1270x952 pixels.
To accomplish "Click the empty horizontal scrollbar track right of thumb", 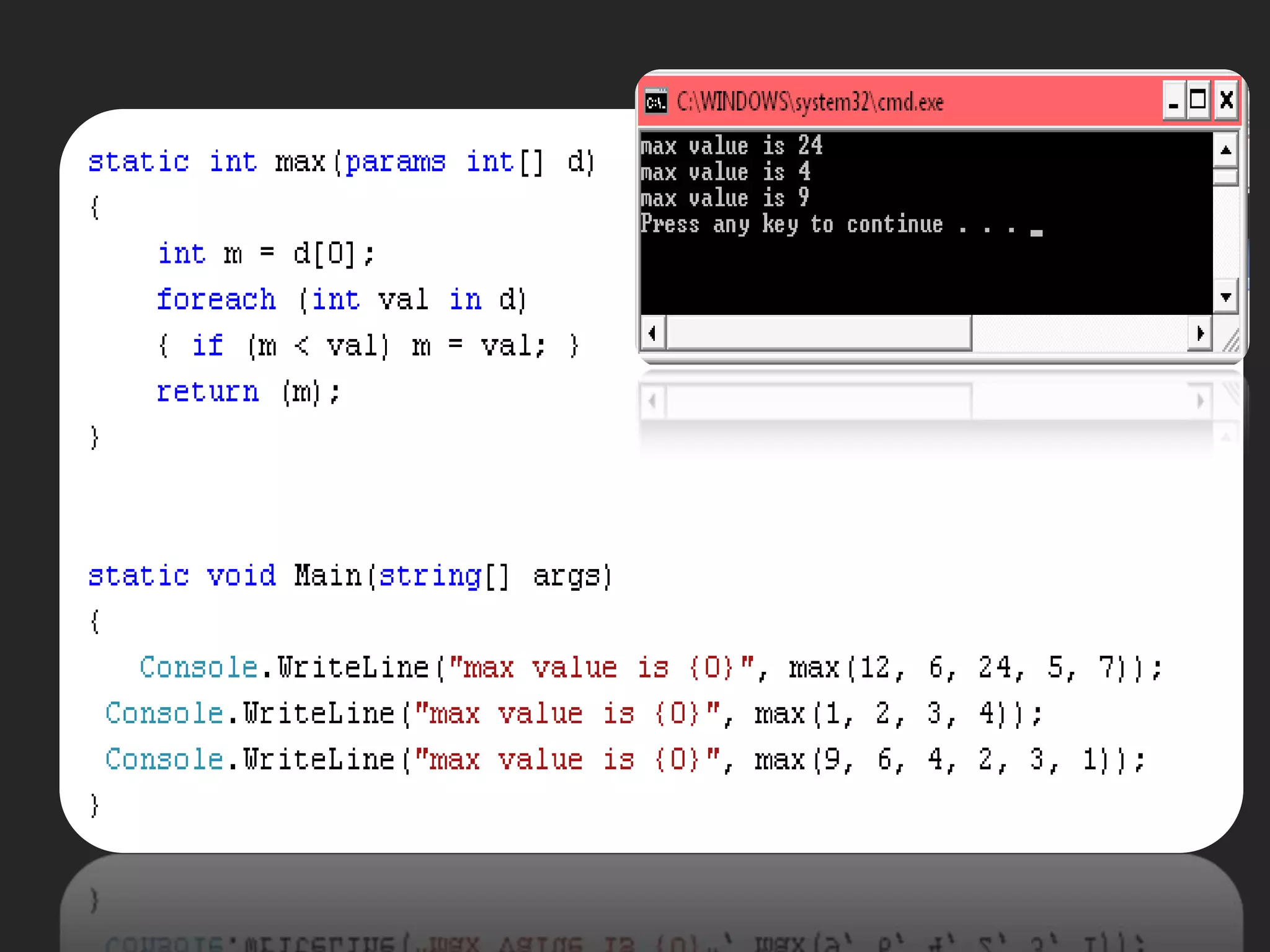I will [1079, 333].
